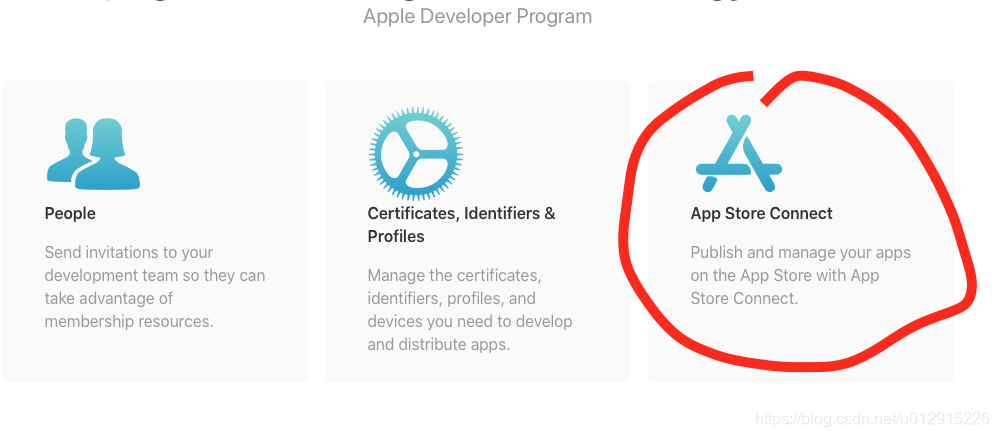Click 'Publish and manage your apps' description
Image resolution: width=999 pixels, height=437 pixels.
click(801, 275)
